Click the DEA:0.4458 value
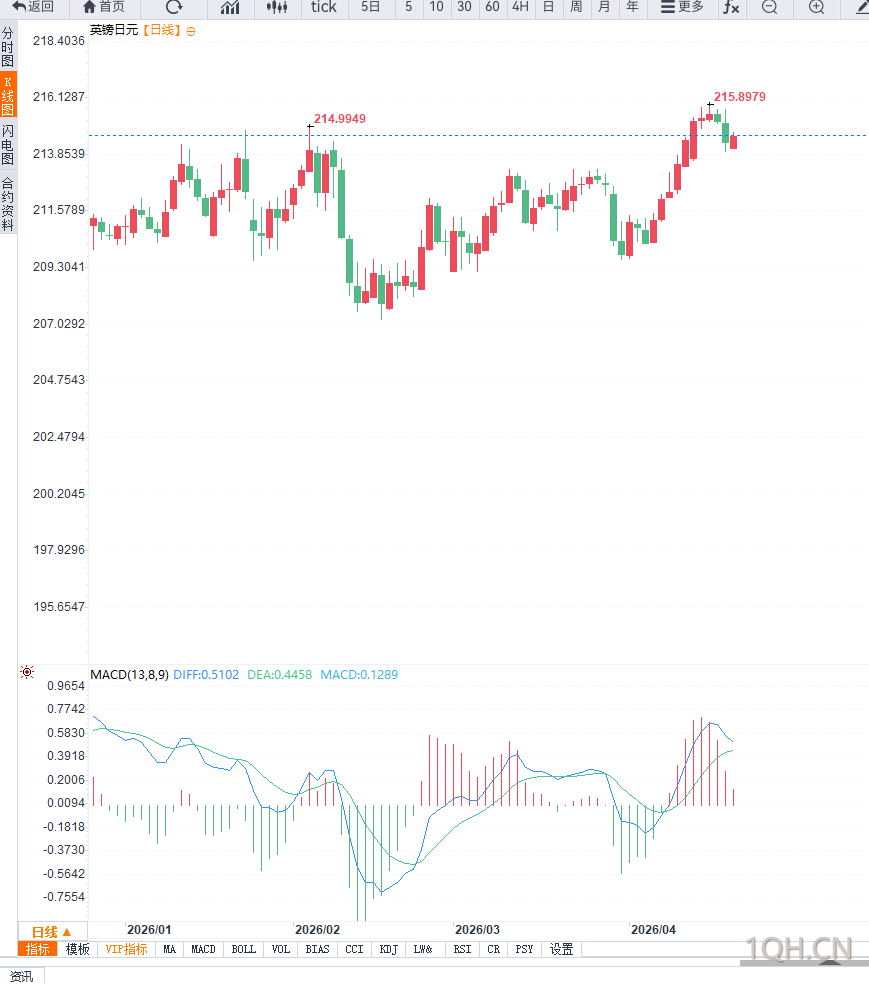 click(280, 675)
